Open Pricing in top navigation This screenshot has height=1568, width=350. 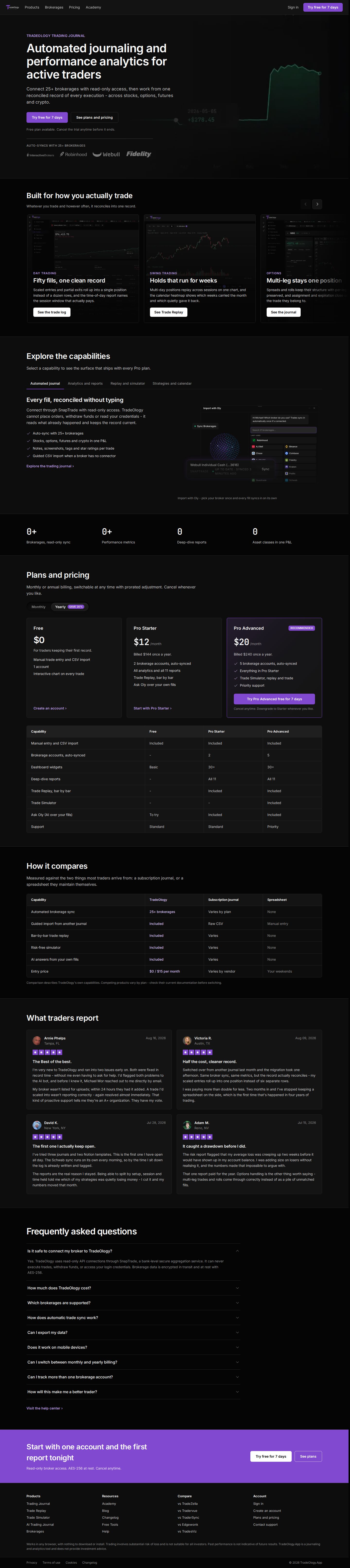coord(74,7)
